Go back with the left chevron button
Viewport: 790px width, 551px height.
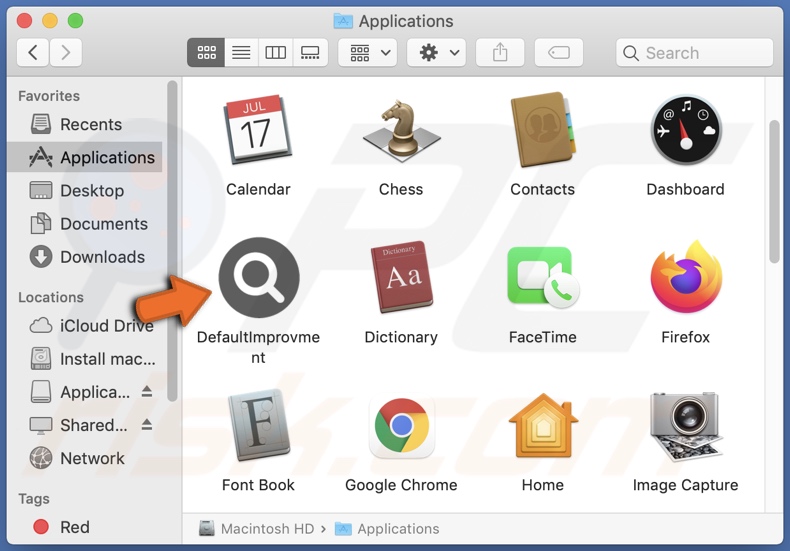click(x=33, y=52)
